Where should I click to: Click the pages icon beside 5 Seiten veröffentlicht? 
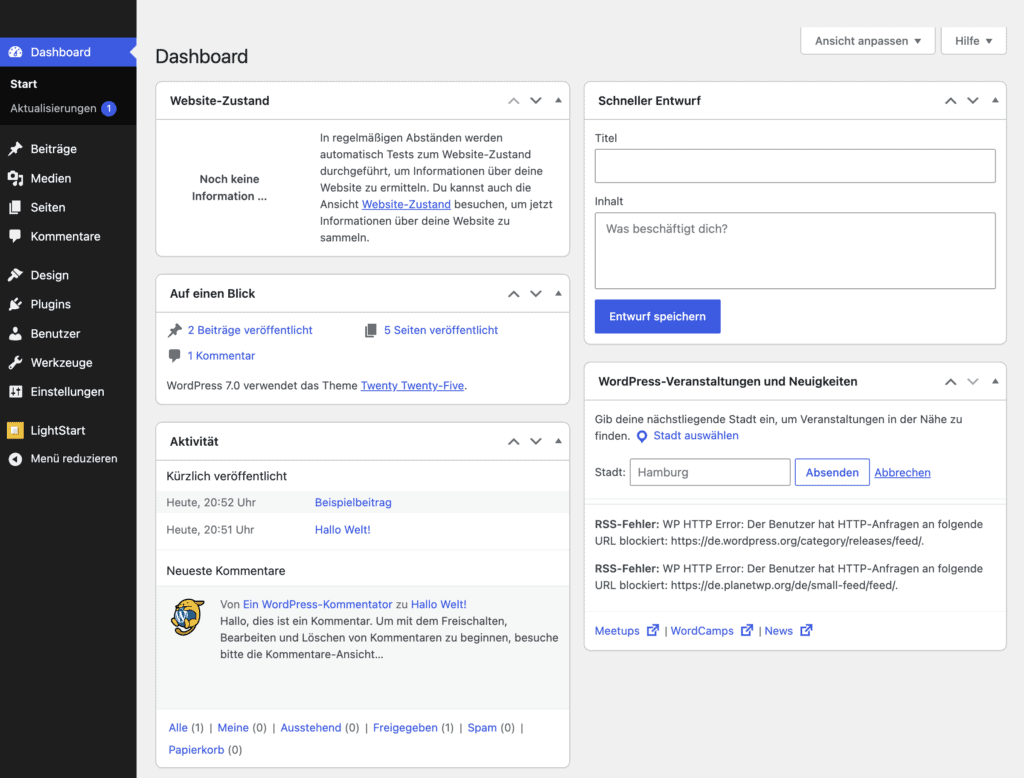pyautogui.click(x=370, y=331)
